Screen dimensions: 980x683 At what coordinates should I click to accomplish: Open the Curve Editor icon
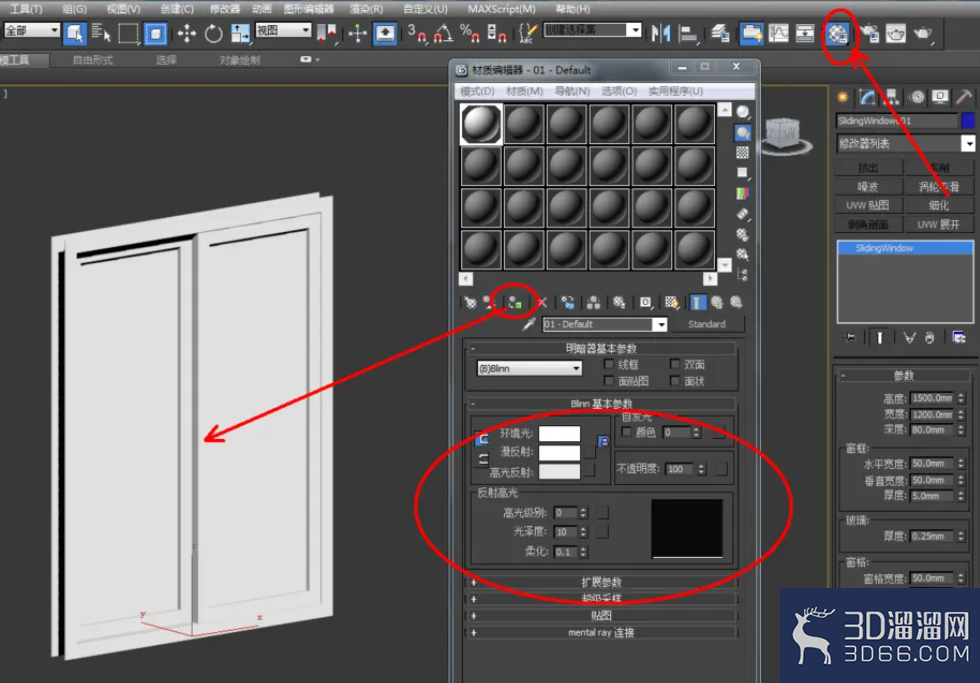coord(778,33)
